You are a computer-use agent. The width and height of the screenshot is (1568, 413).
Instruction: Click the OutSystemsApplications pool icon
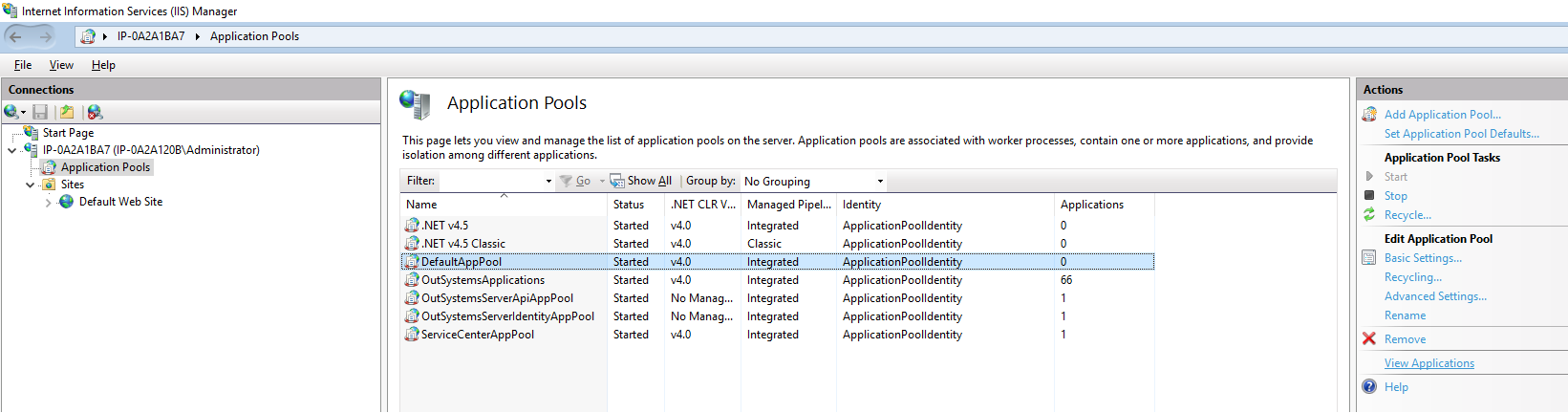412,279
